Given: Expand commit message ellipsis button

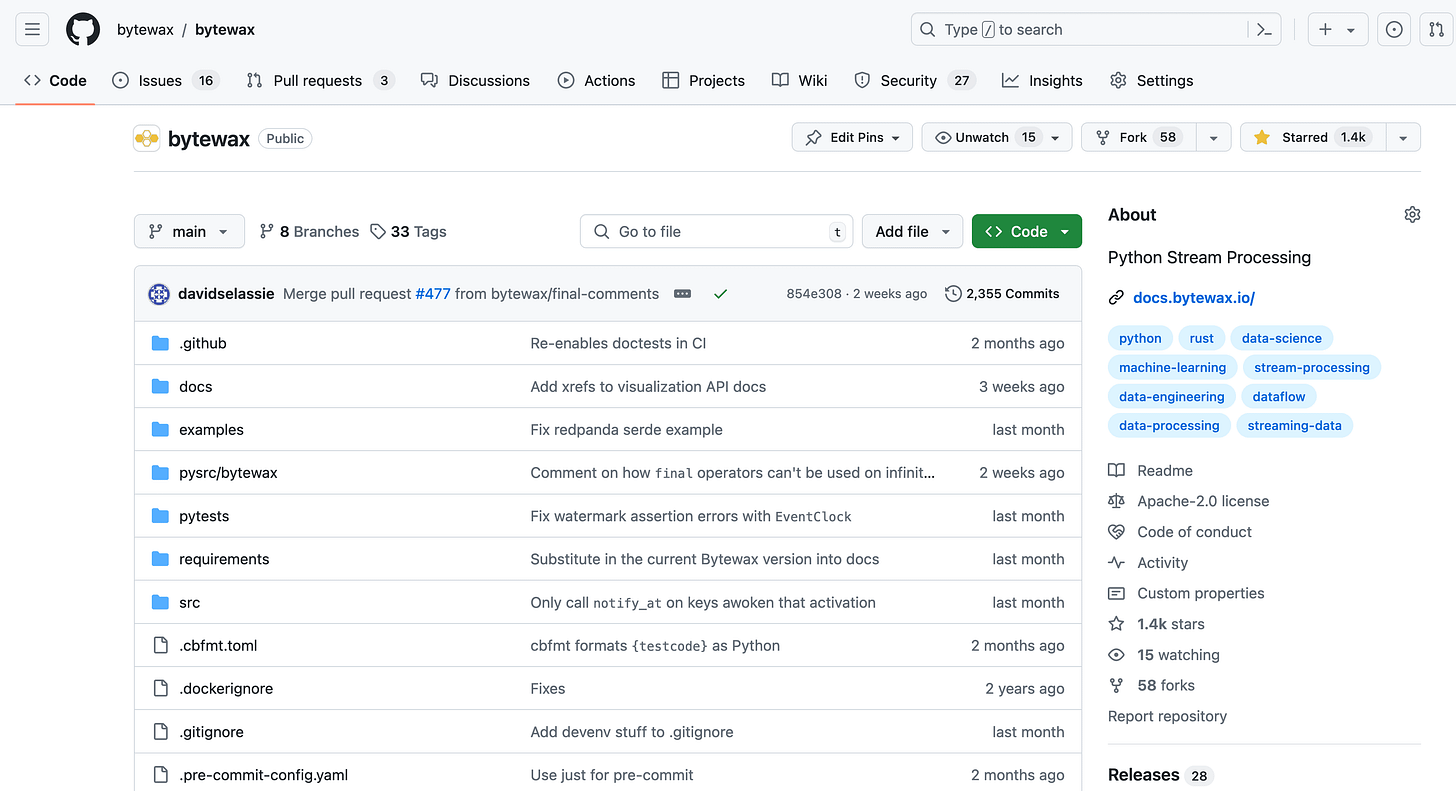Looking at the screenshot, I should [682, 294].
